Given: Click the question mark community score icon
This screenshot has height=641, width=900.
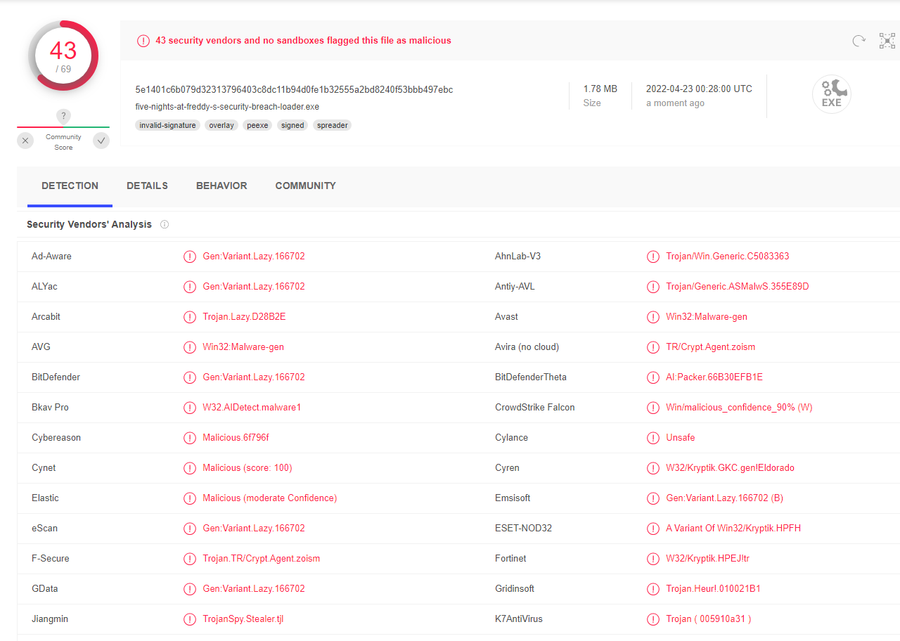Looking at the screenshot, I should pyautogui.click(x=63, y=116).
